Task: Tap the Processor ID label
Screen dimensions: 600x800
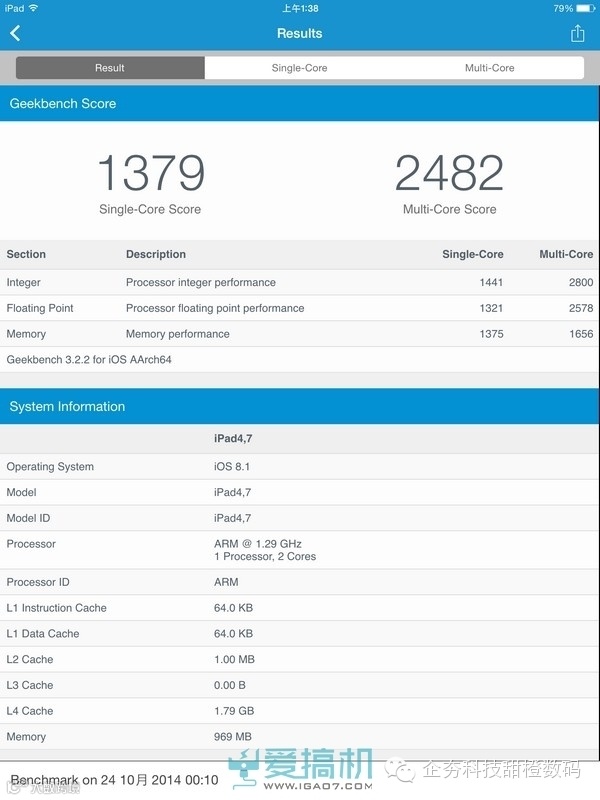Action: click(x=38, y=582)
